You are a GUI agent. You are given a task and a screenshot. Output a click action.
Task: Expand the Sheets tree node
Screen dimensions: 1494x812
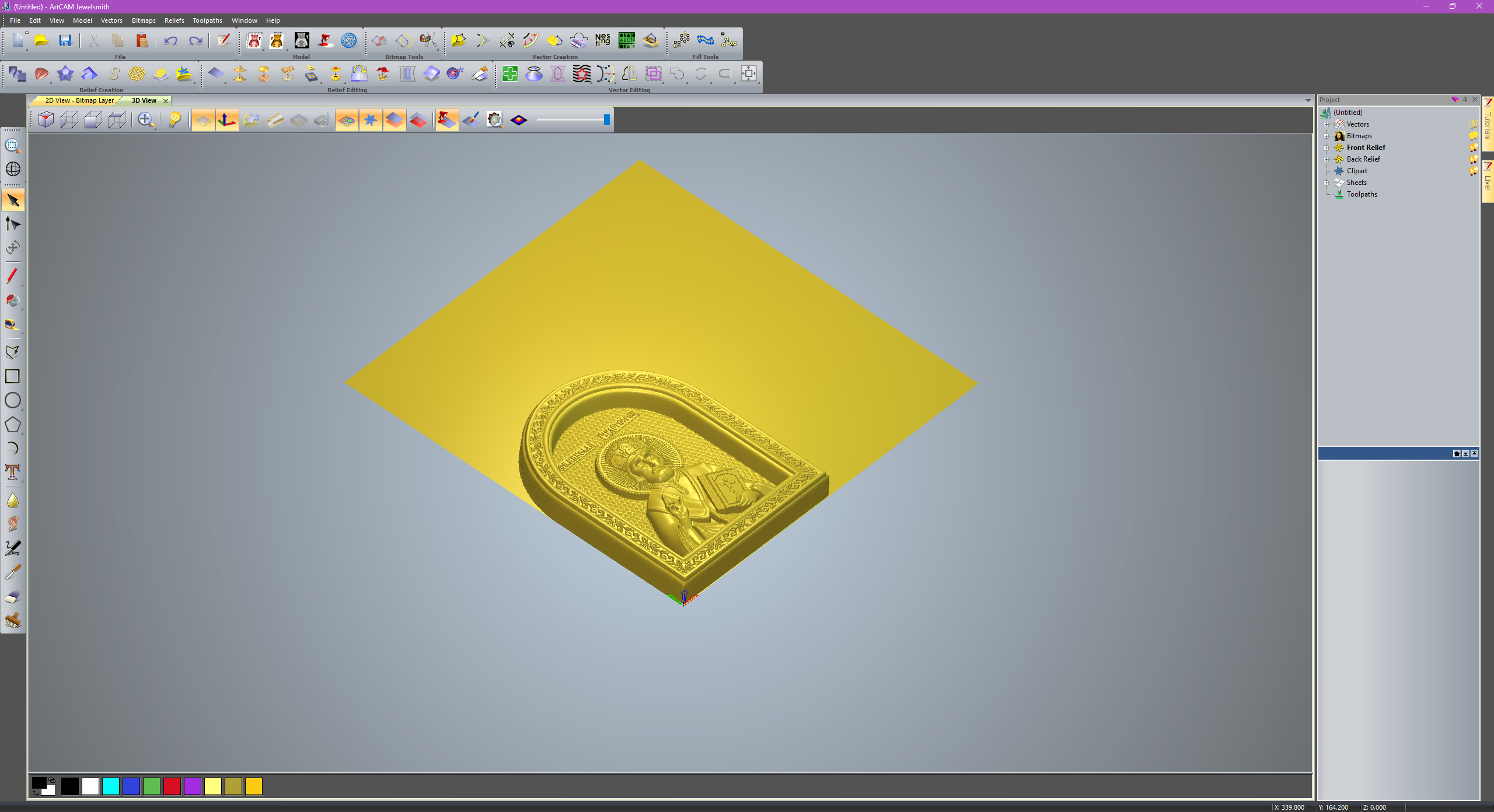point(1326,183)
